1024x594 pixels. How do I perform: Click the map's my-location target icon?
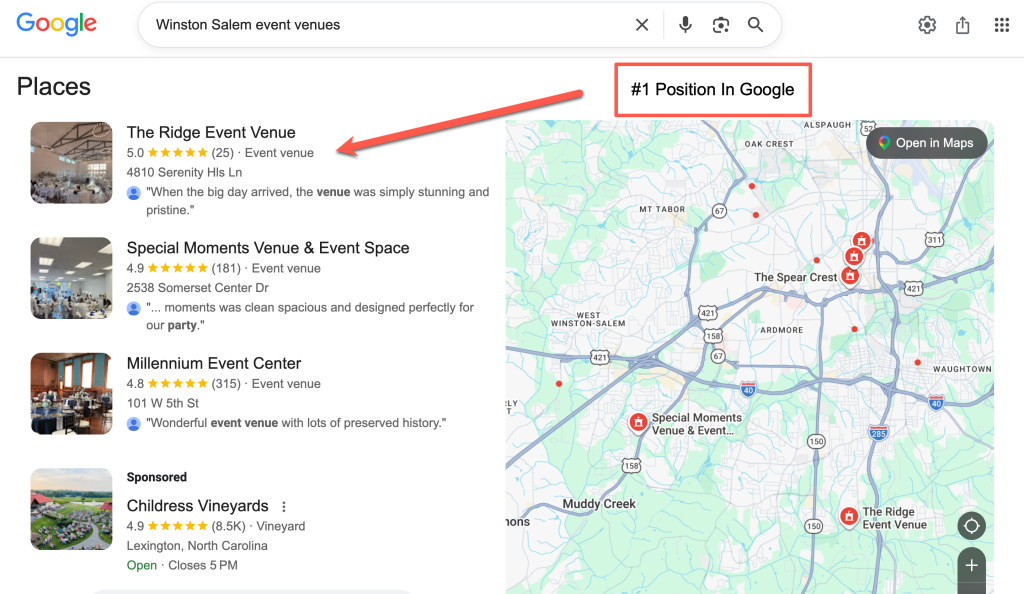971,525
